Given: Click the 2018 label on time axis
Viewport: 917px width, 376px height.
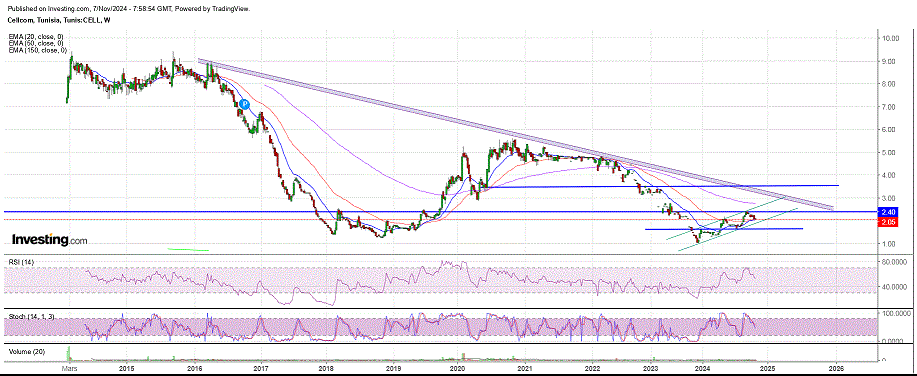Looking at the screenshot, I should point(326,368).
